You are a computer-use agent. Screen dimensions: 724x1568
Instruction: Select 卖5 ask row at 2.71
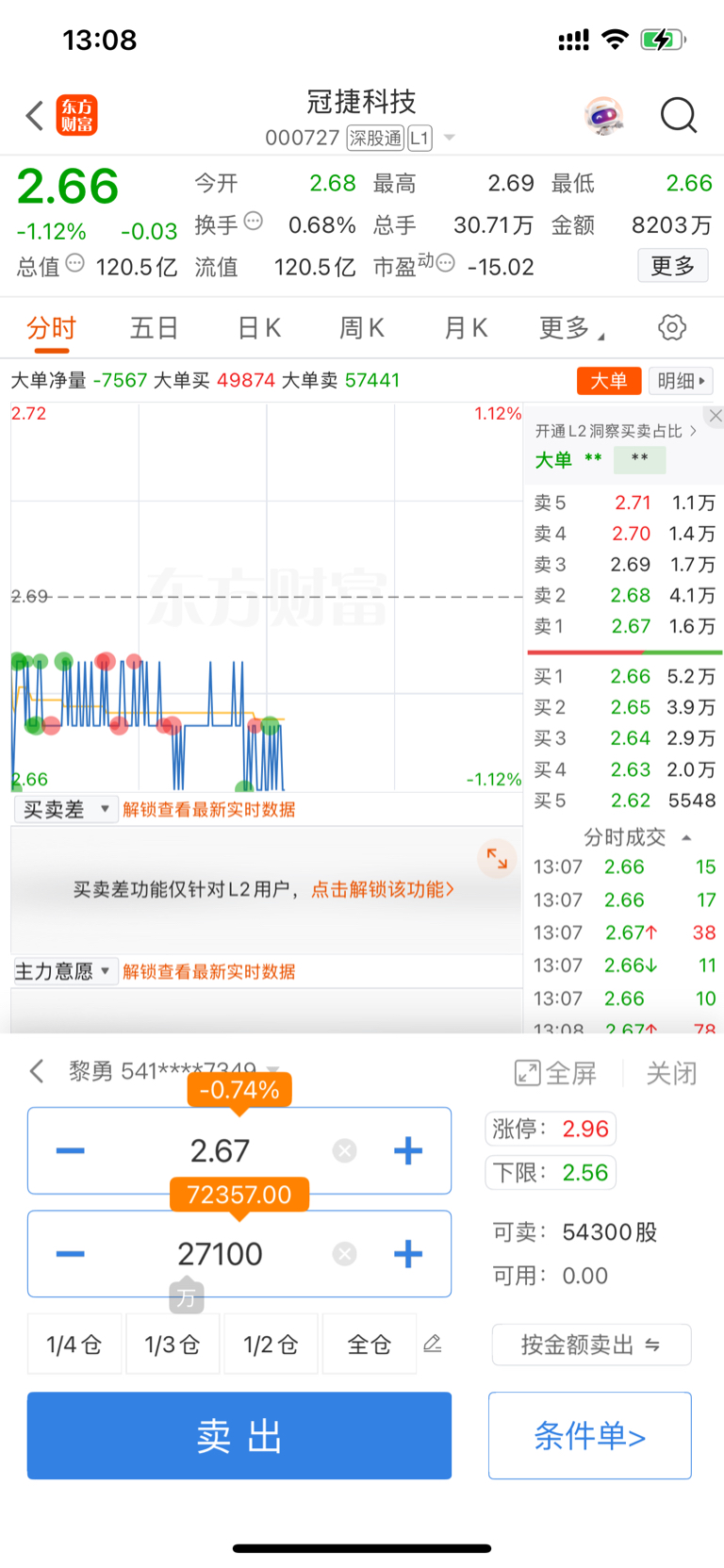tap(624, 503)
